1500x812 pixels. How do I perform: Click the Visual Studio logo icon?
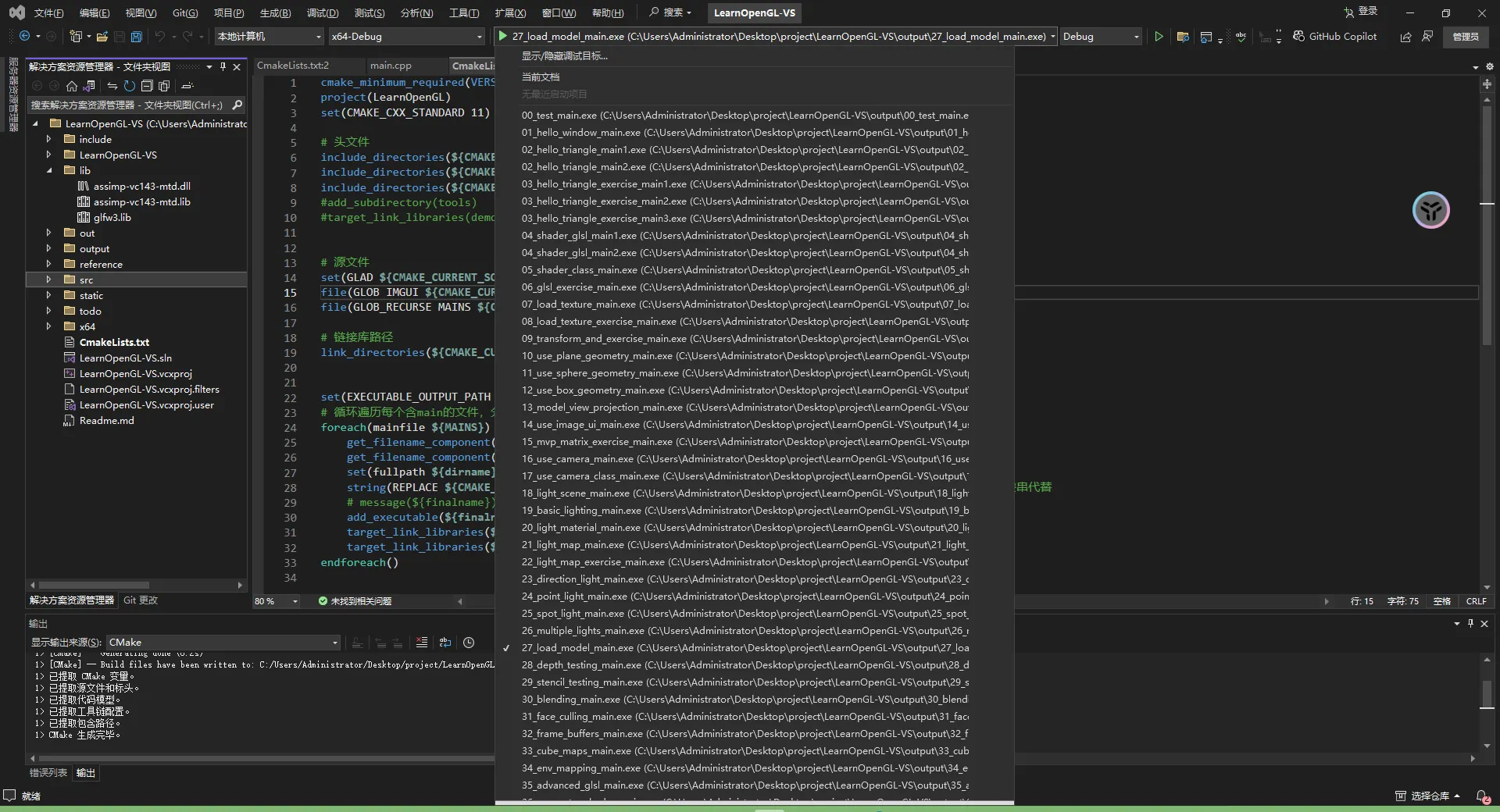point(16,12)
